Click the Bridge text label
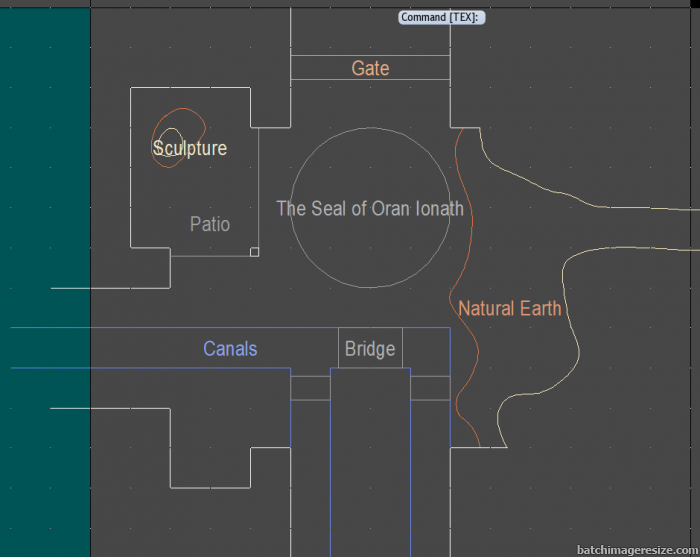Screen dimensions: 700x557 coord(370,350)
